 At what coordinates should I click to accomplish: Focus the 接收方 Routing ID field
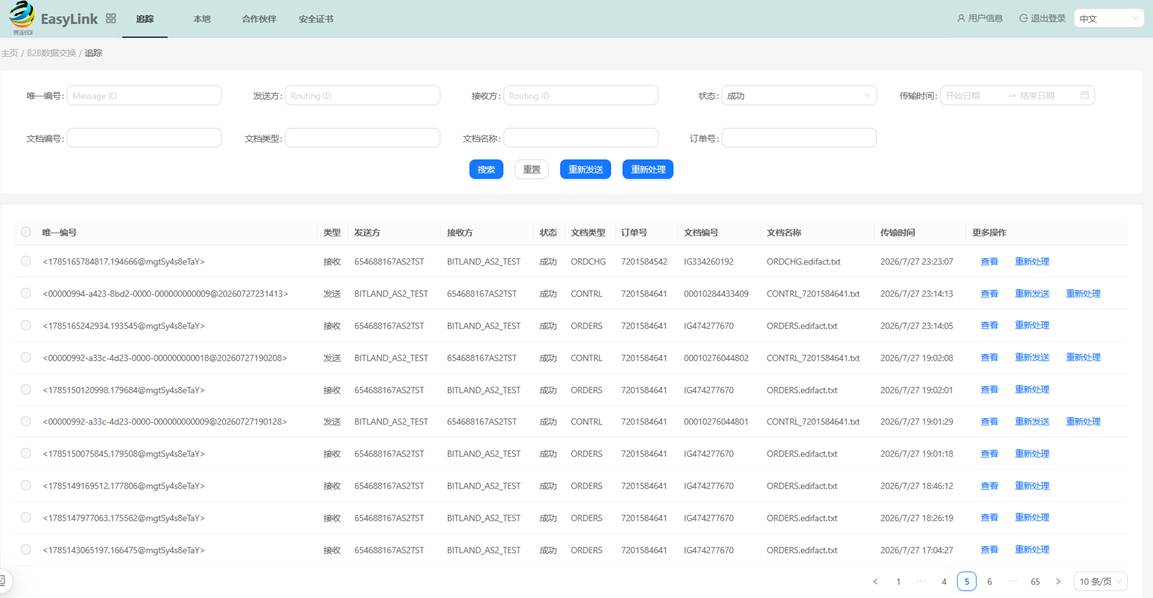tap(581, 96)
